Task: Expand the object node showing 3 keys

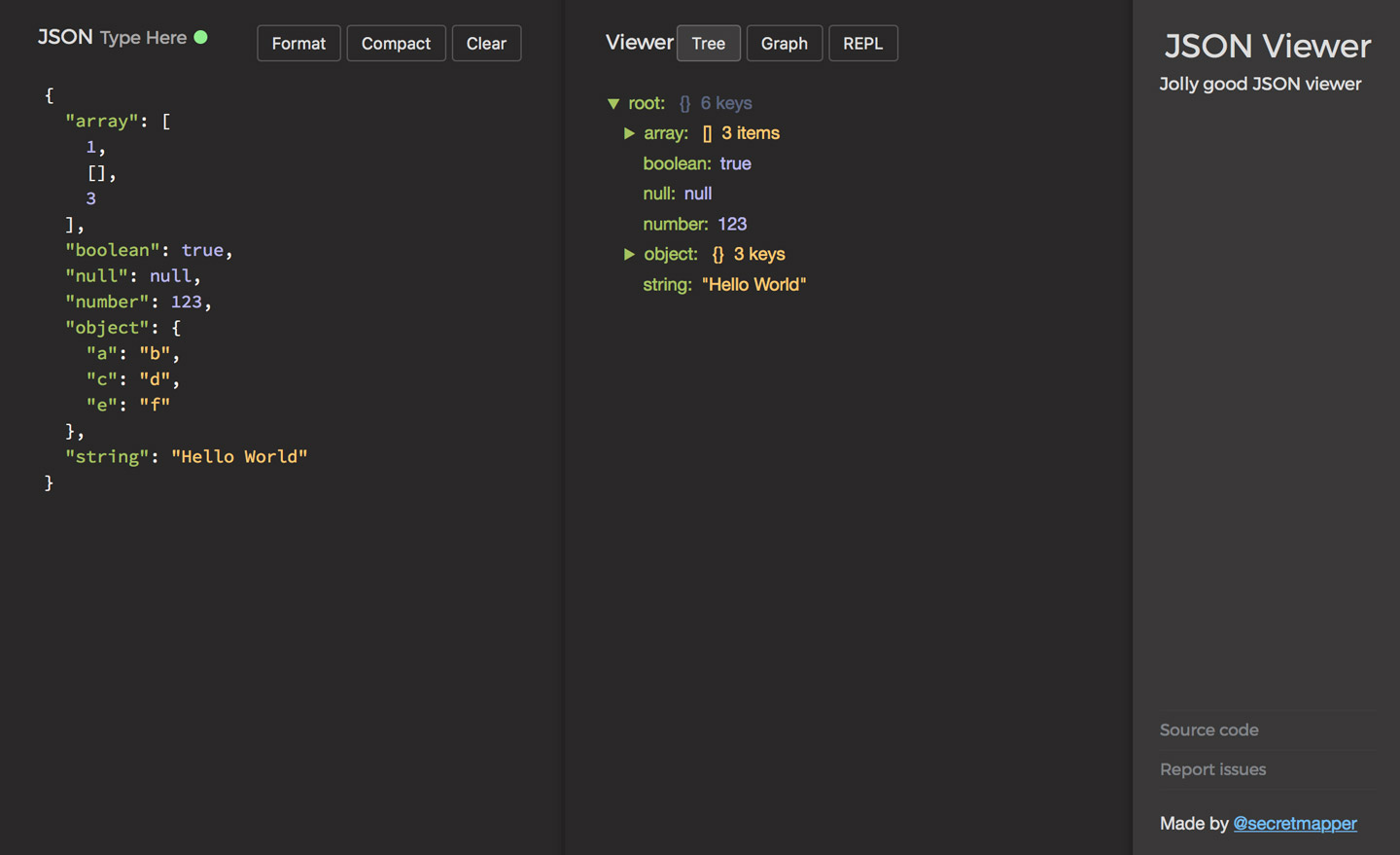Action: (x=629, y=254)
